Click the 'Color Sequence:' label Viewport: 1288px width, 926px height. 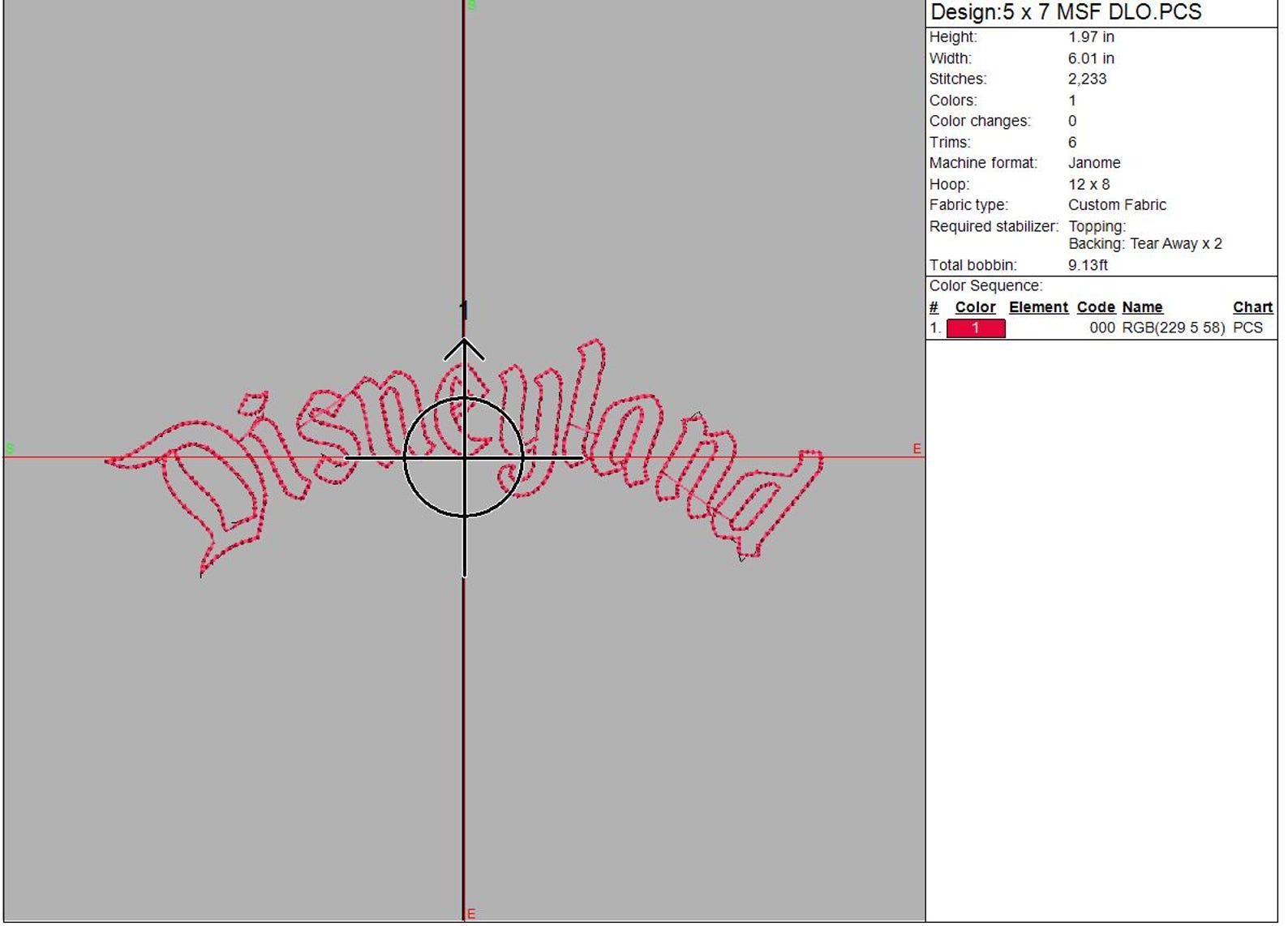(985, 286)
